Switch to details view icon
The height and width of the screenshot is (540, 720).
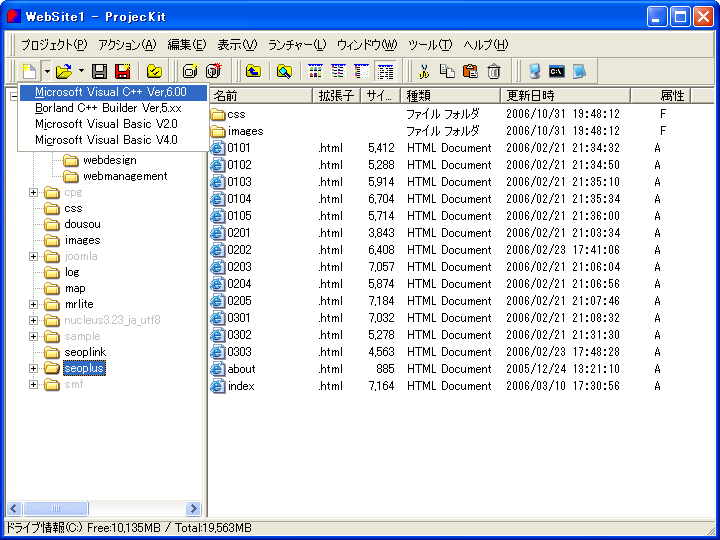point(385,71)
